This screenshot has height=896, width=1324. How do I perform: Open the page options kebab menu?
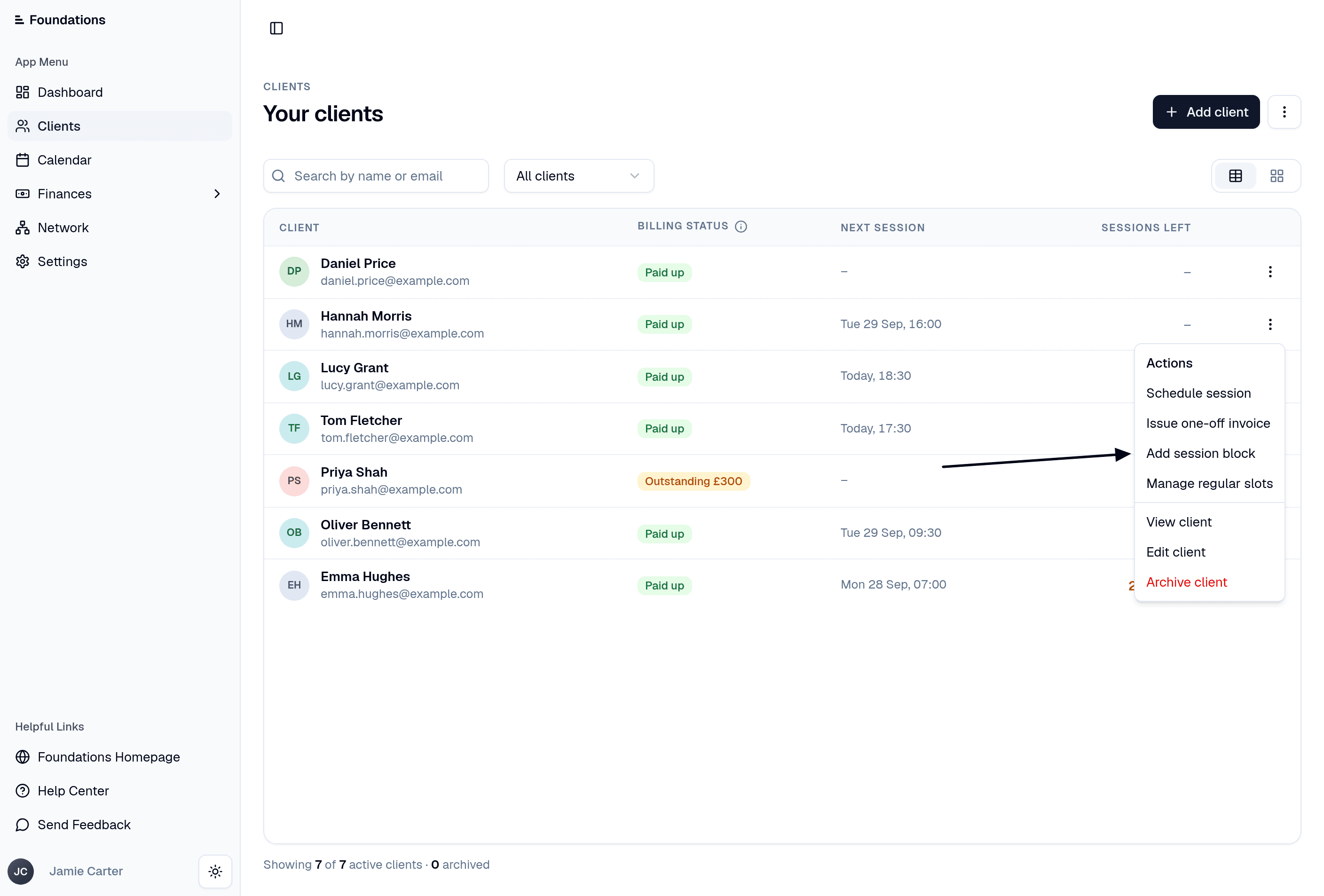pos(1284,112)
